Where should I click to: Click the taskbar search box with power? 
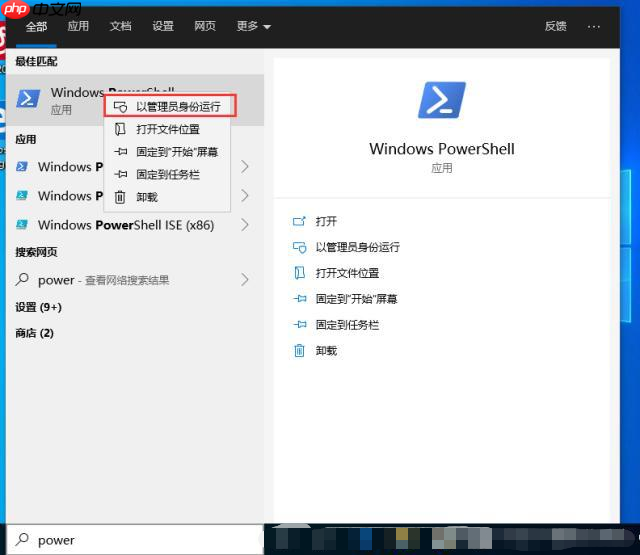[x=135, y=540]
